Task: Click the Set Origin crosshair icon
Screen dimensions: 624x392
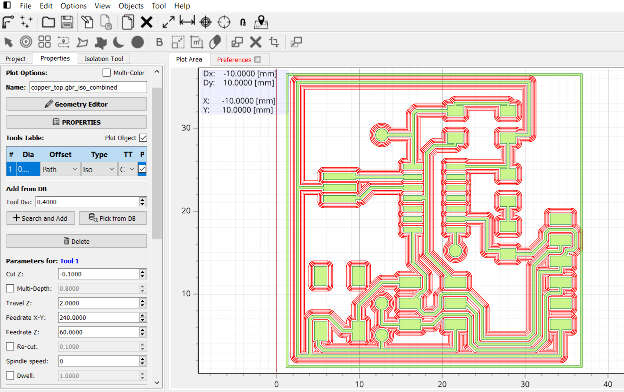Action: [x=205, y=22]
